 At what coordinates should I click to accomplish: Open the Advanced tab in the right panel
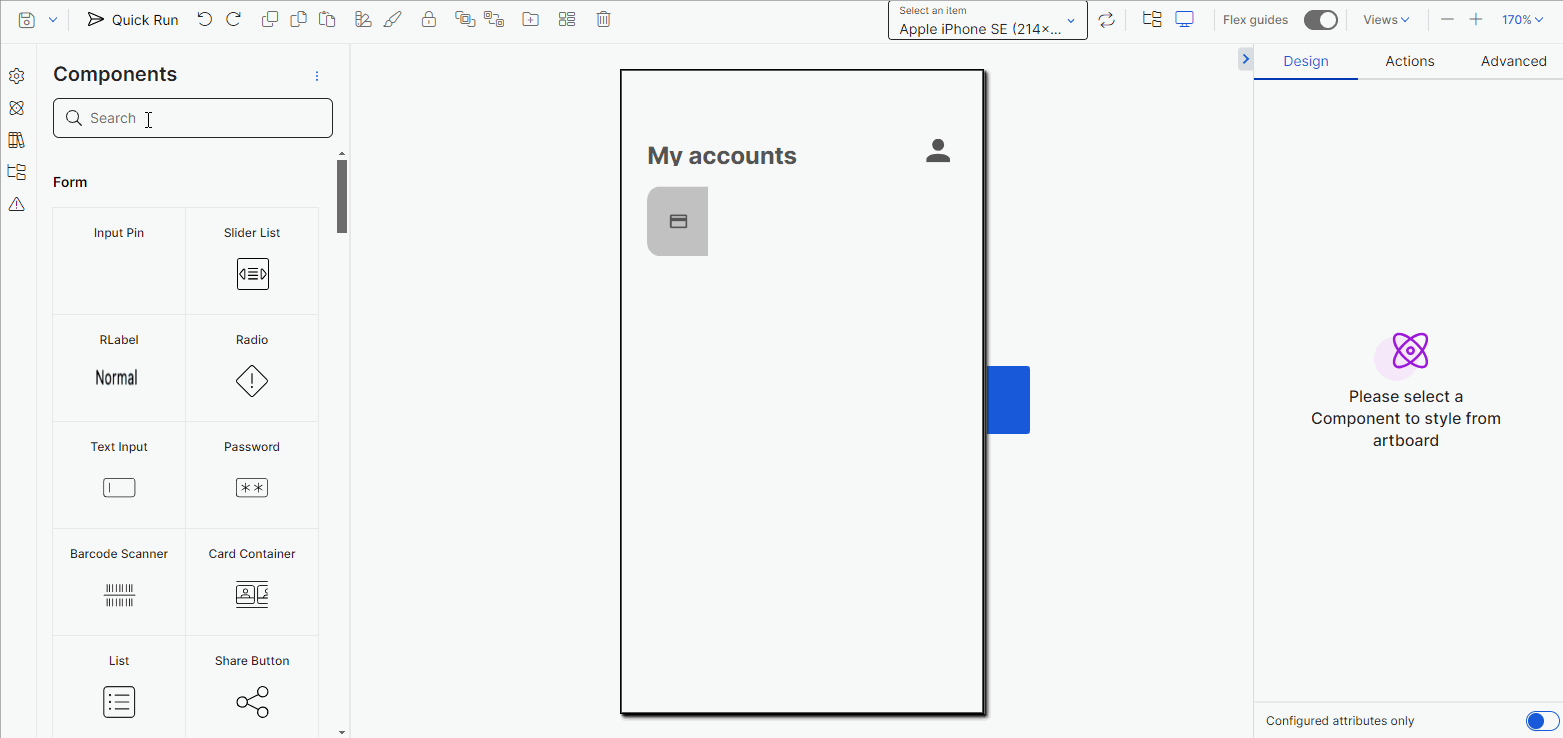coord(1513,61)
